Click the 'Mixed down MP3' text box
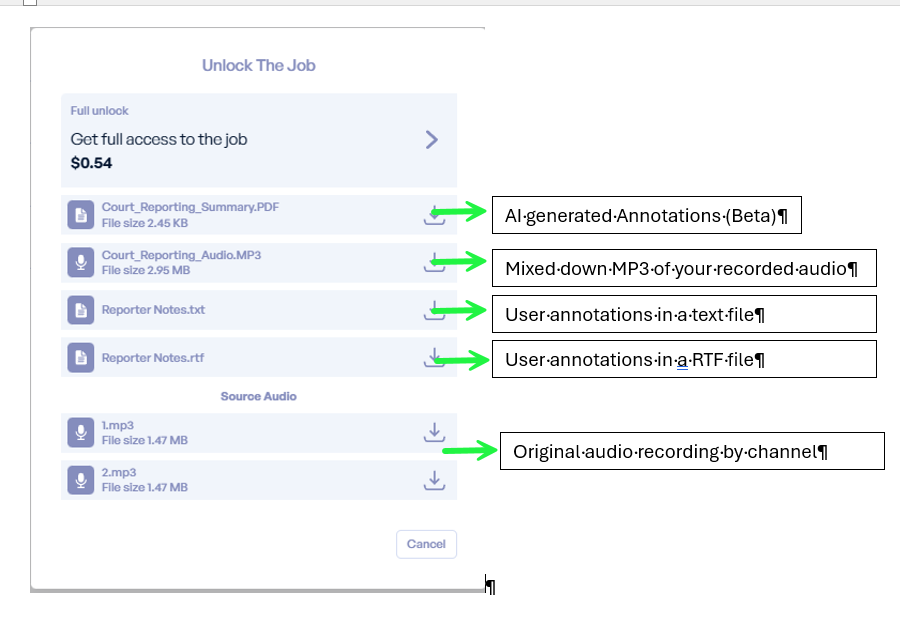 (683, 268)
